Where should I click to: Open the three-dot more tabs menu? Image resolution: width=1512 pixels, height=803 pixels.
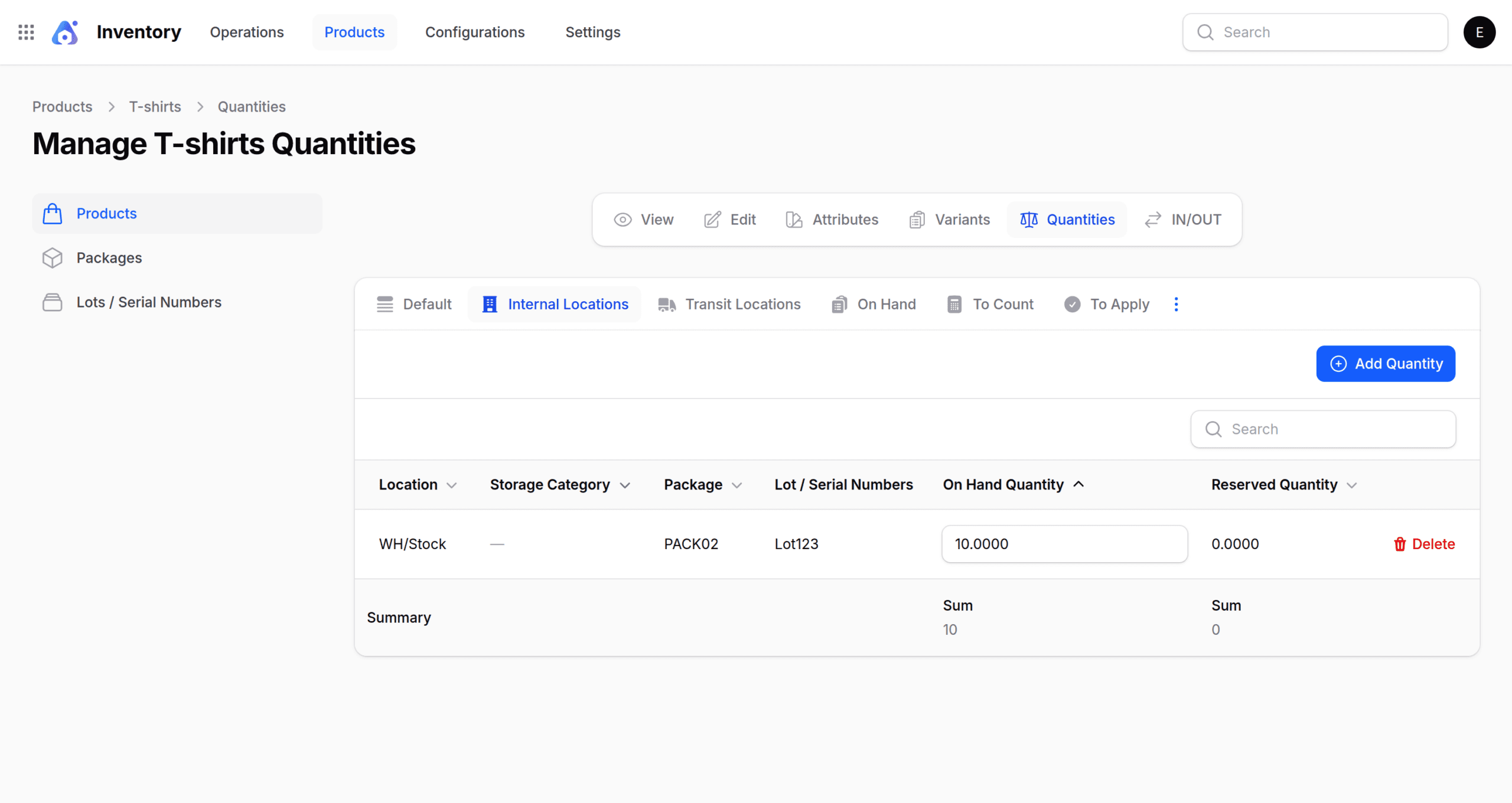[x=1176, y=304]
